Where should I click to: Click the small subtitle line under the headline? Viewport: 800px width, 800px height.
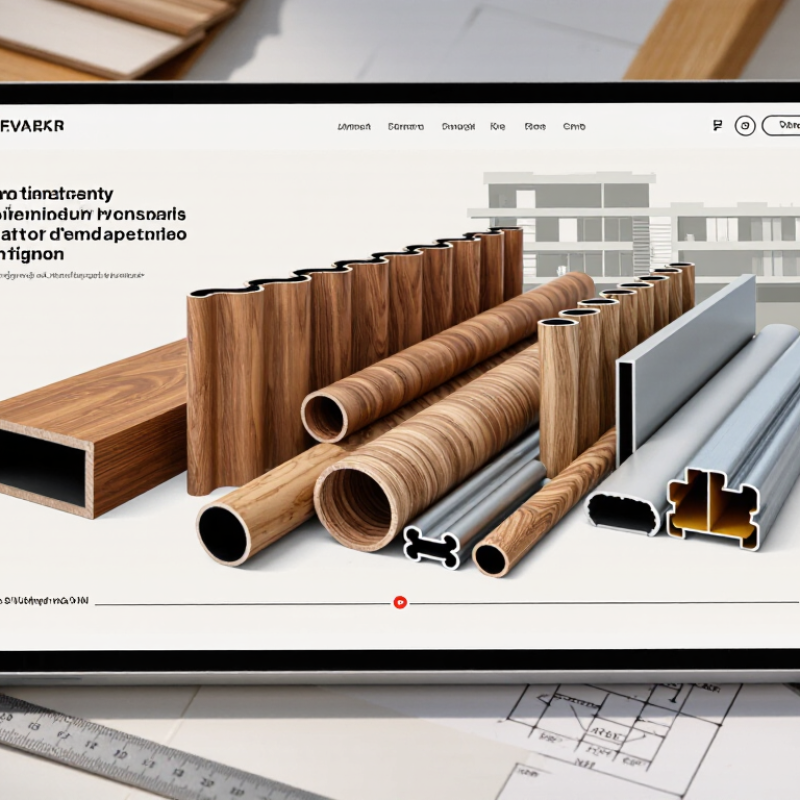coord(72,276)
